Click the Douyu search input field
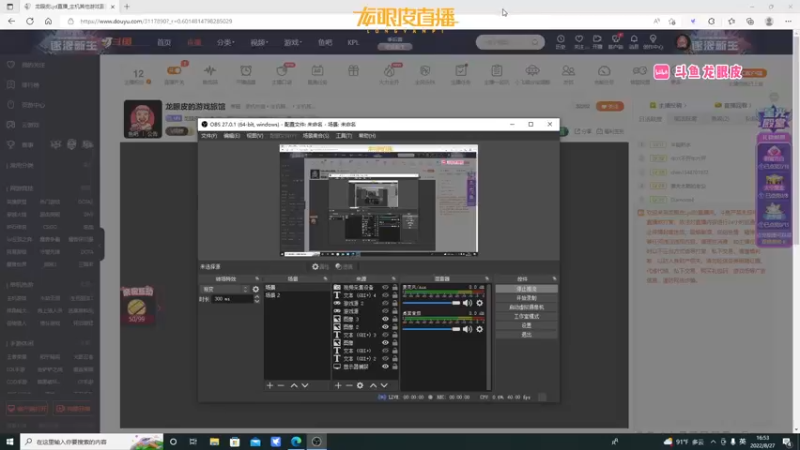Viewport: 800px width, 450px height. [x=505, y=42]
